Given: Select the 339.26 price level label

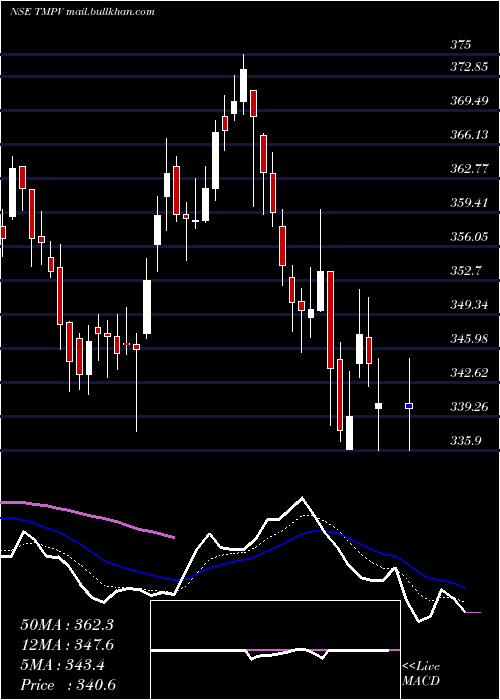Looking at the screenshot, I should (x=469, y=406).
